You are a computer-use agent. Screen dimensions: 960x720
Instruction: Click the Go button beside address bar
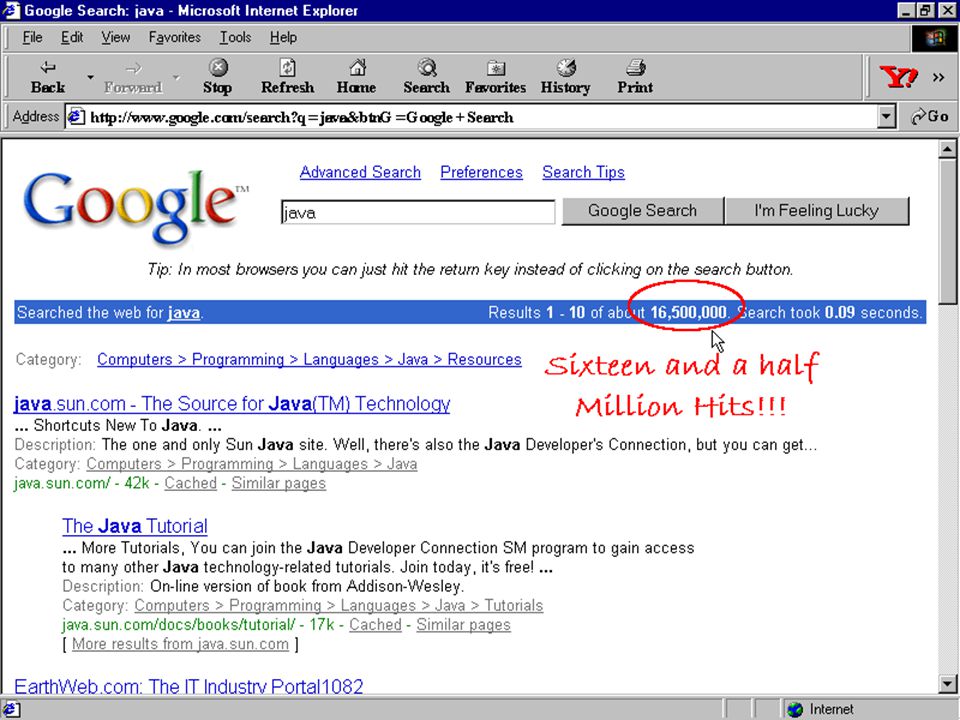click(x=930, y=116)
